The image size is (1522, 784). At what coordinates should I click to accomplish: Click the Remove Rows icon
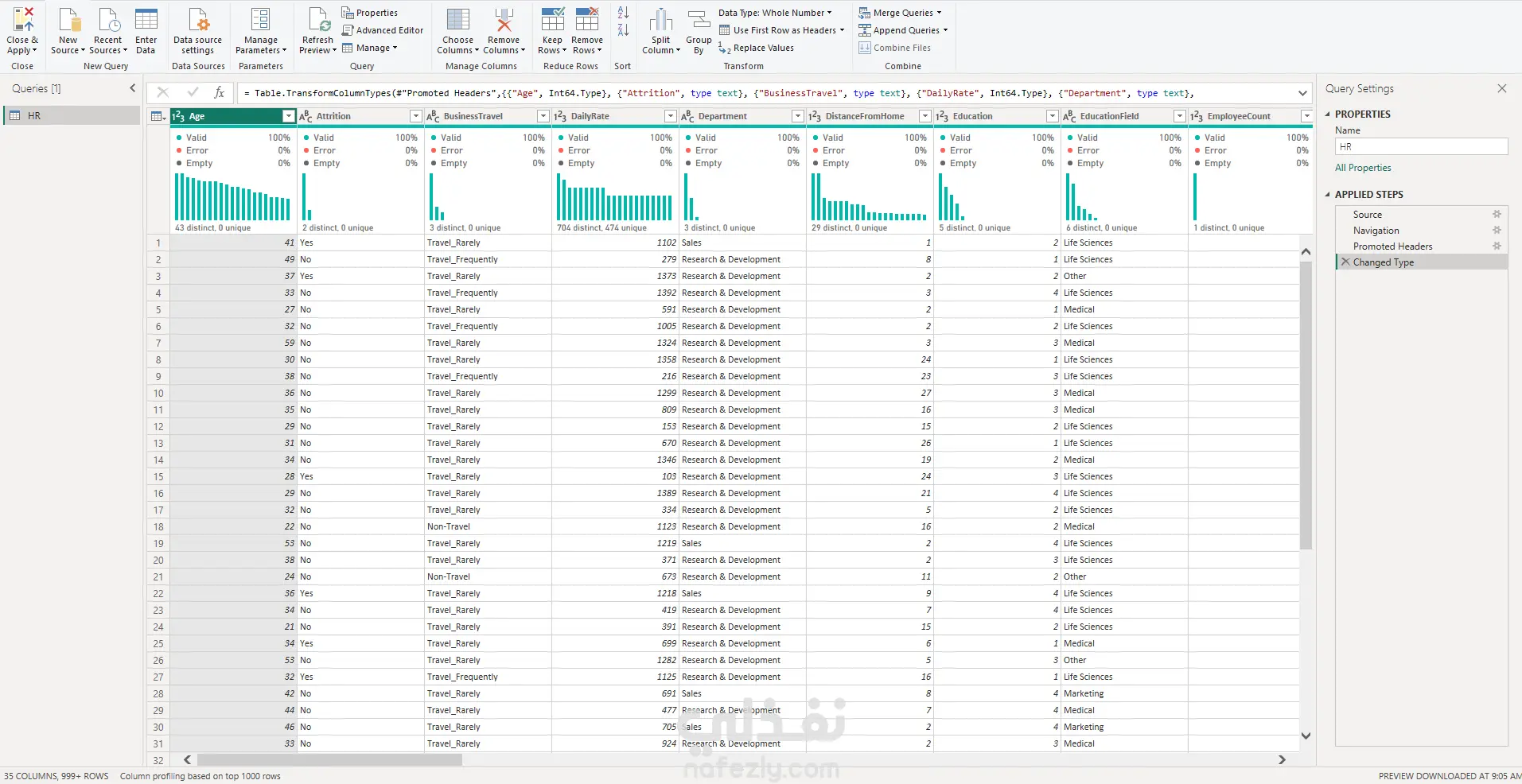pyautogui.click(x=587, y=19)
